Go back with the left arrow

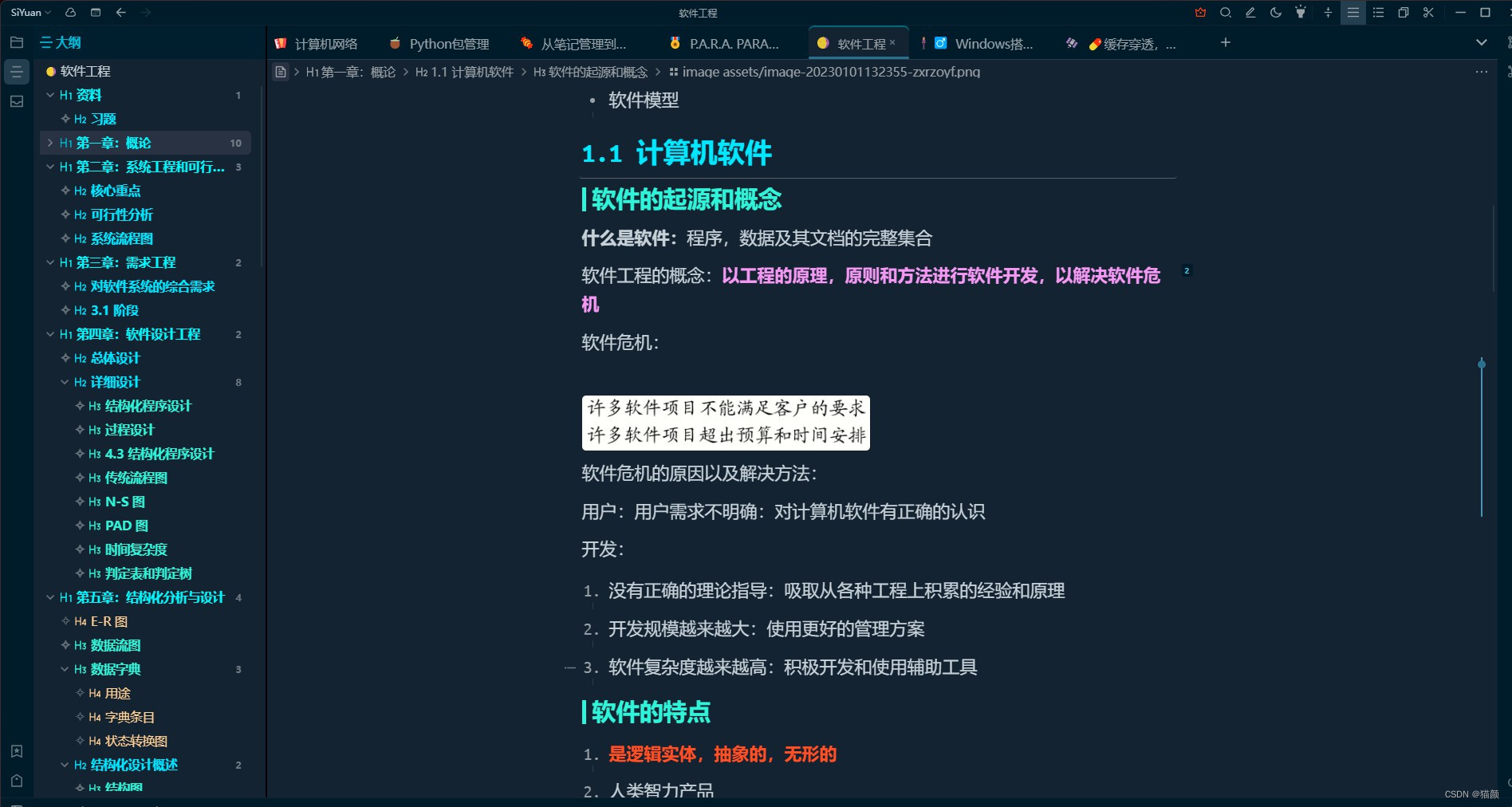coord(120,12)
